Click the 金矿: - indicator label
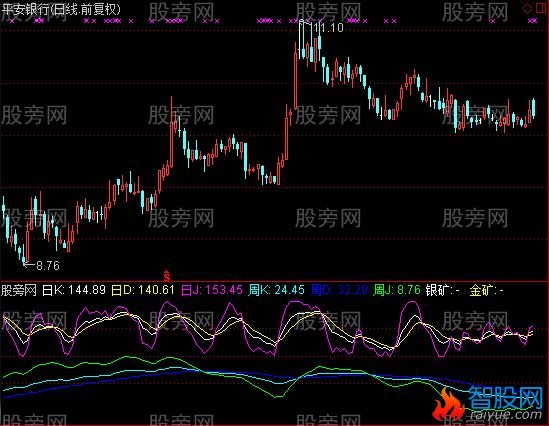Viewport: 549px width, 426px height. [486, 290]
